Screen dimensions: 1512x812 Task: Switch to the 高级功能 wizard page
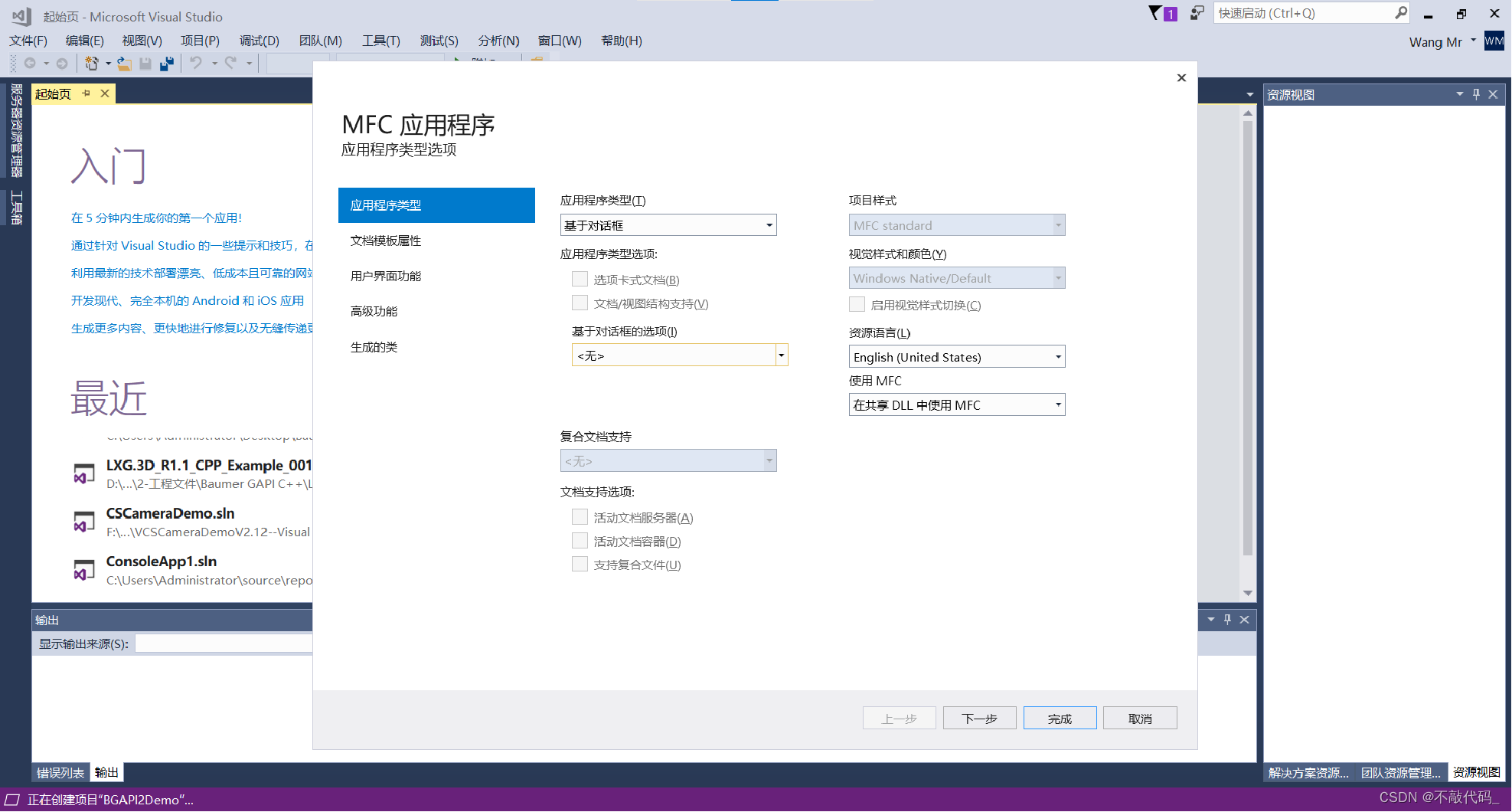pos(373,311)
